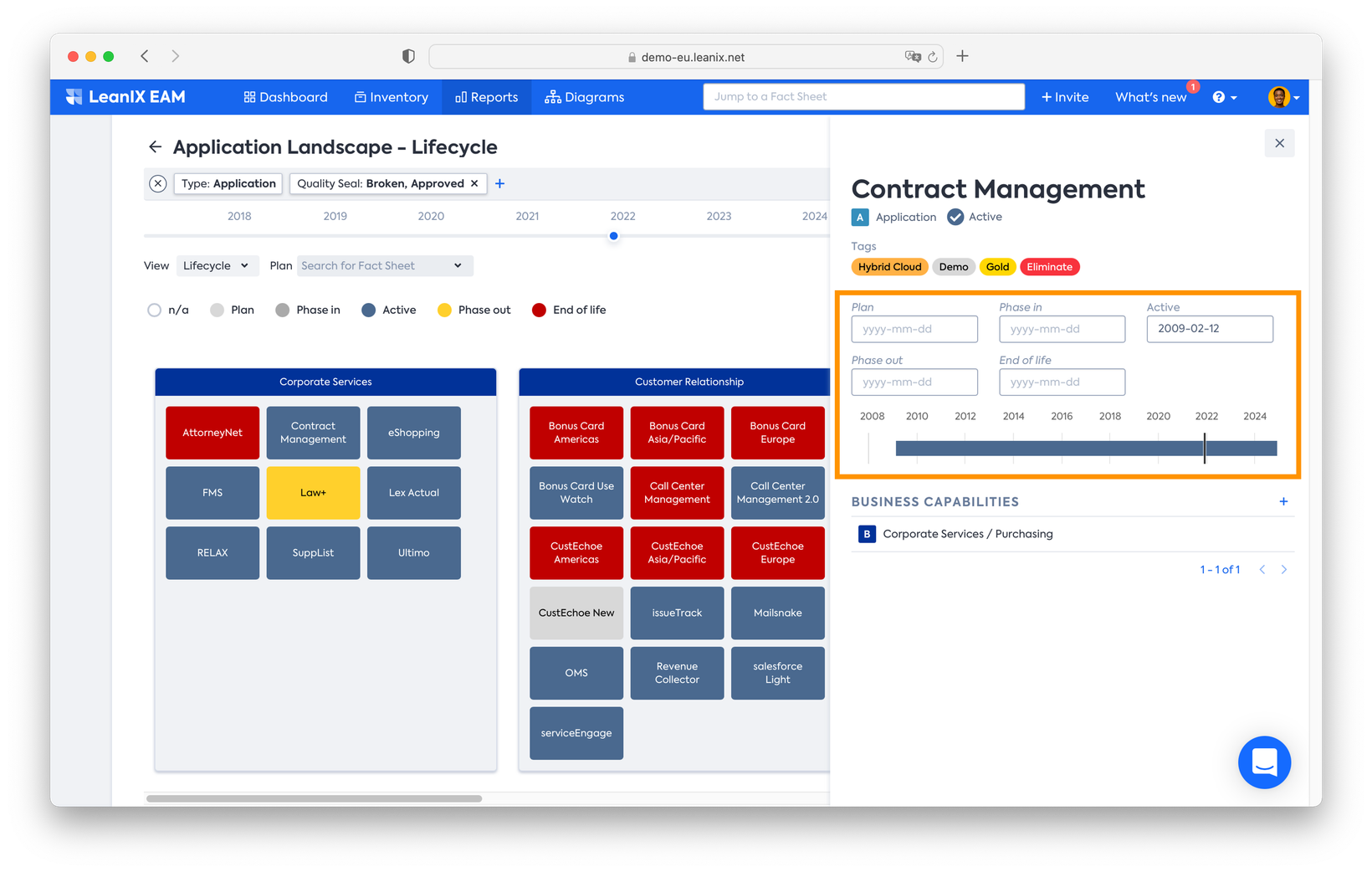
Task: Click the translate icon in address bar
Action: coord(913,57)
